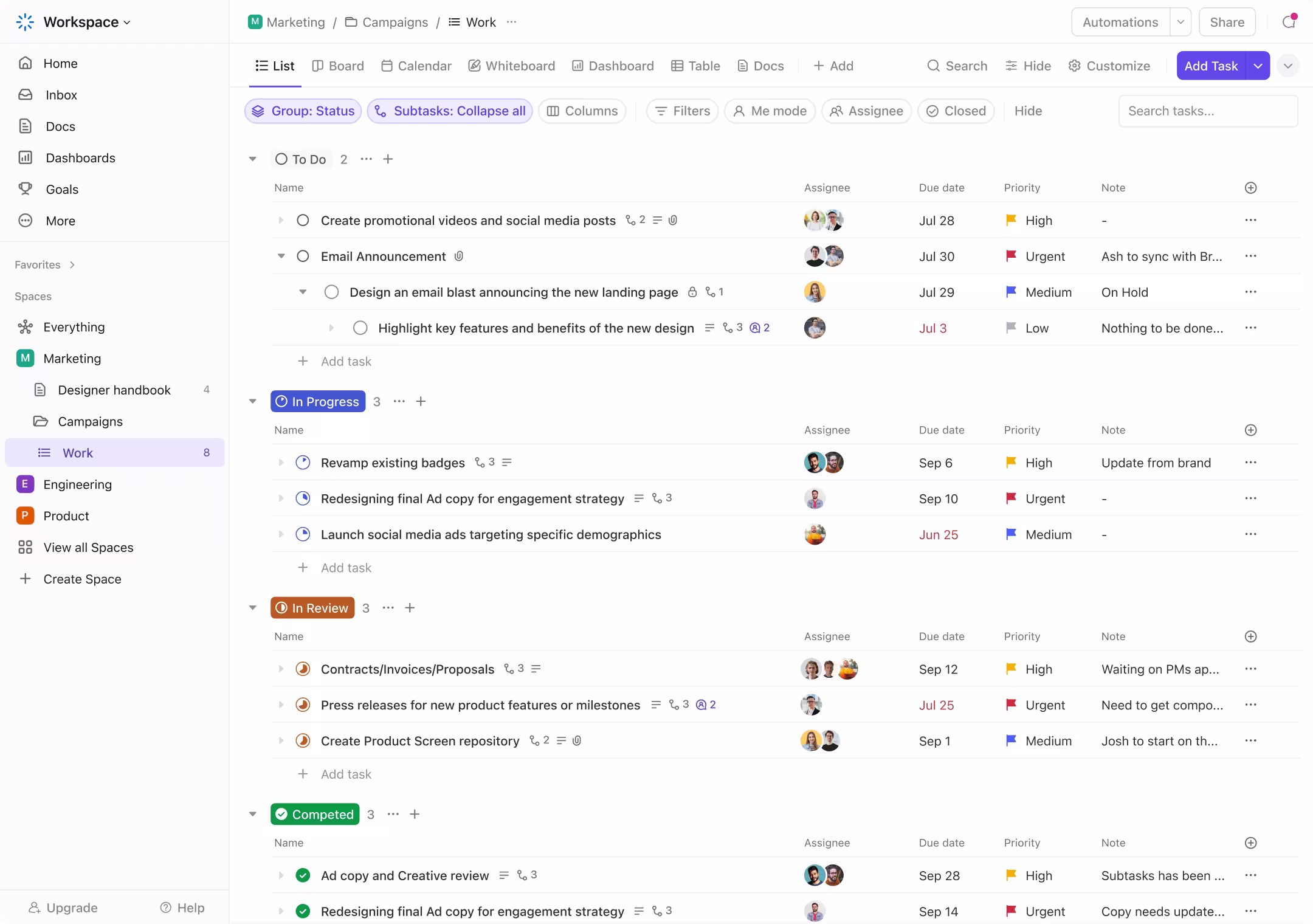Viewport: 1313px width, 924px height.
Task: Toggle status circle for Create promotional videos task
Action: (x=303, y=220)
